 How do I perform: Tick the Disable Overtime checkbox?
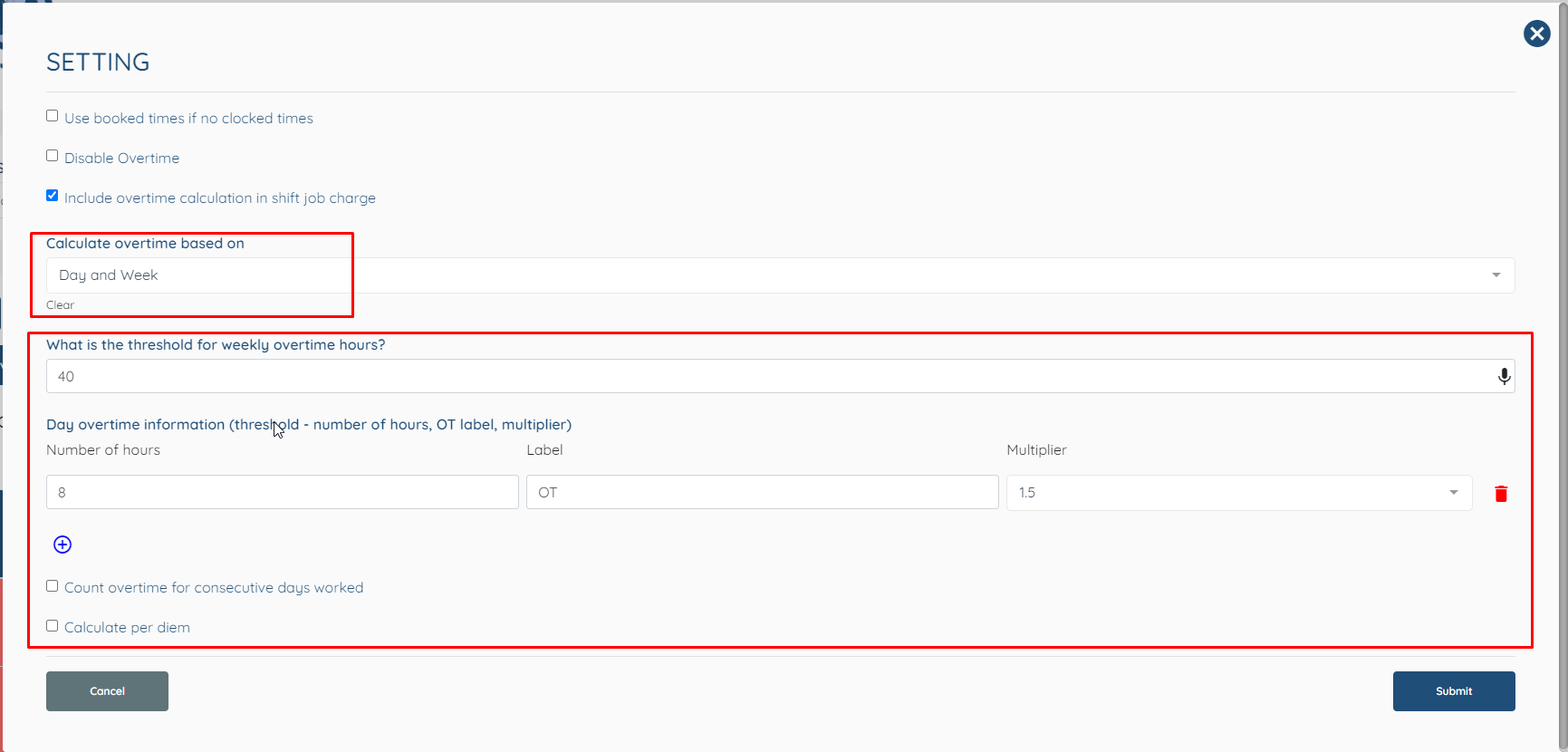[53, 156]
